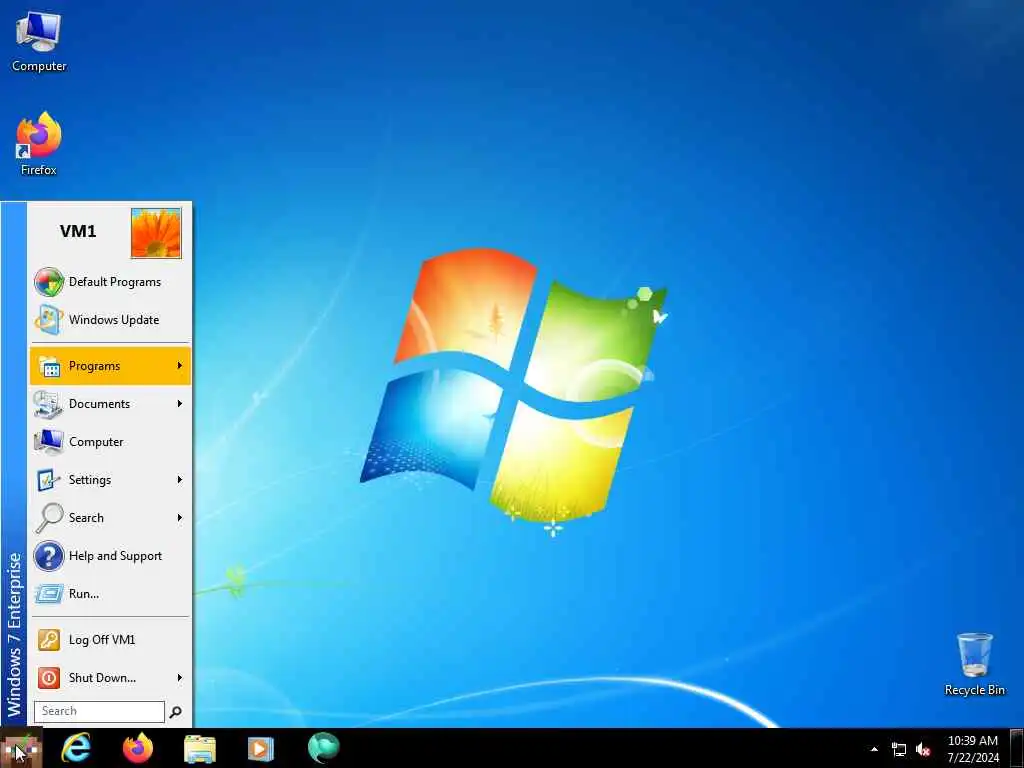
Task: Open the network tray icon
Action: 899,750
